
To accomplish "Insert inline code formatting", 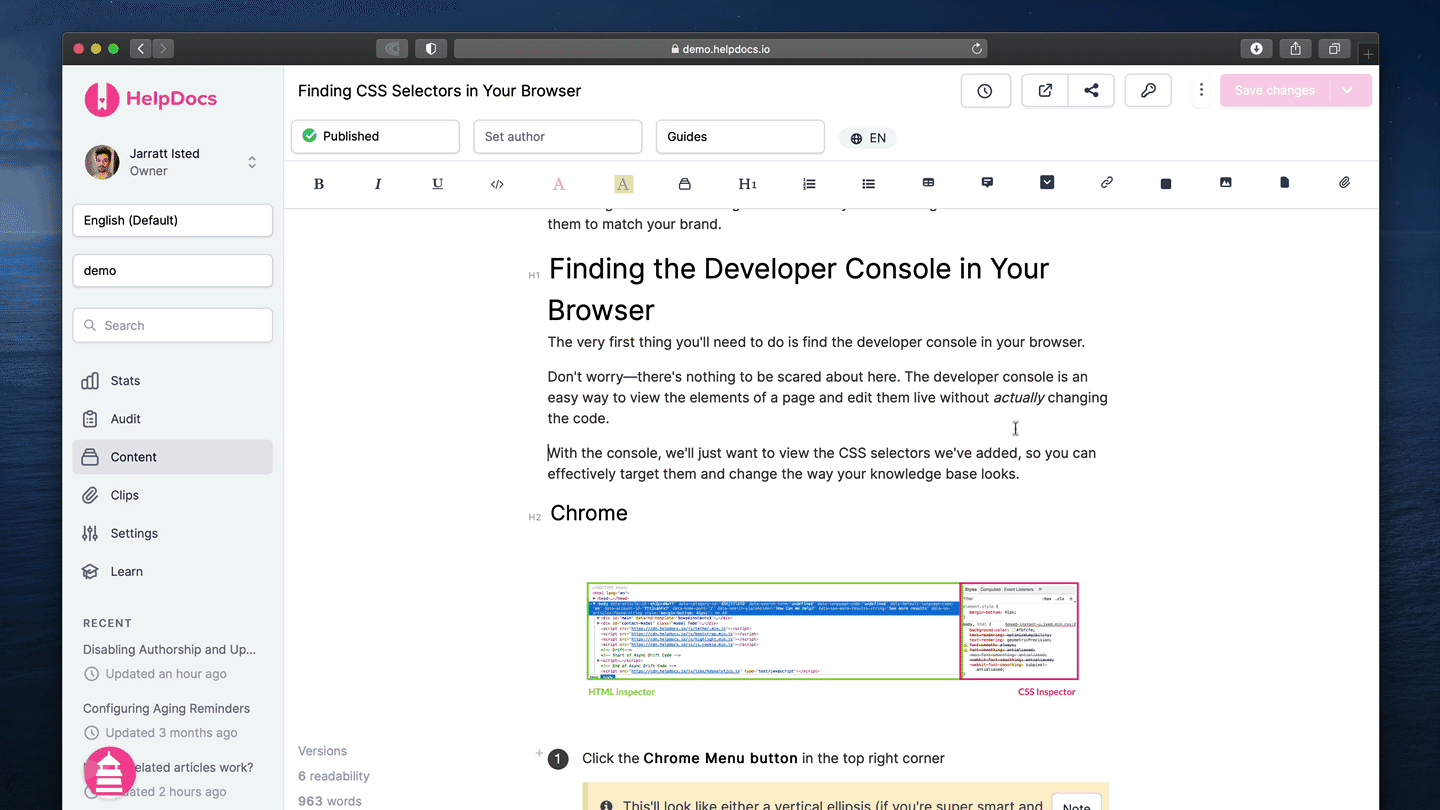I will 497,184.
